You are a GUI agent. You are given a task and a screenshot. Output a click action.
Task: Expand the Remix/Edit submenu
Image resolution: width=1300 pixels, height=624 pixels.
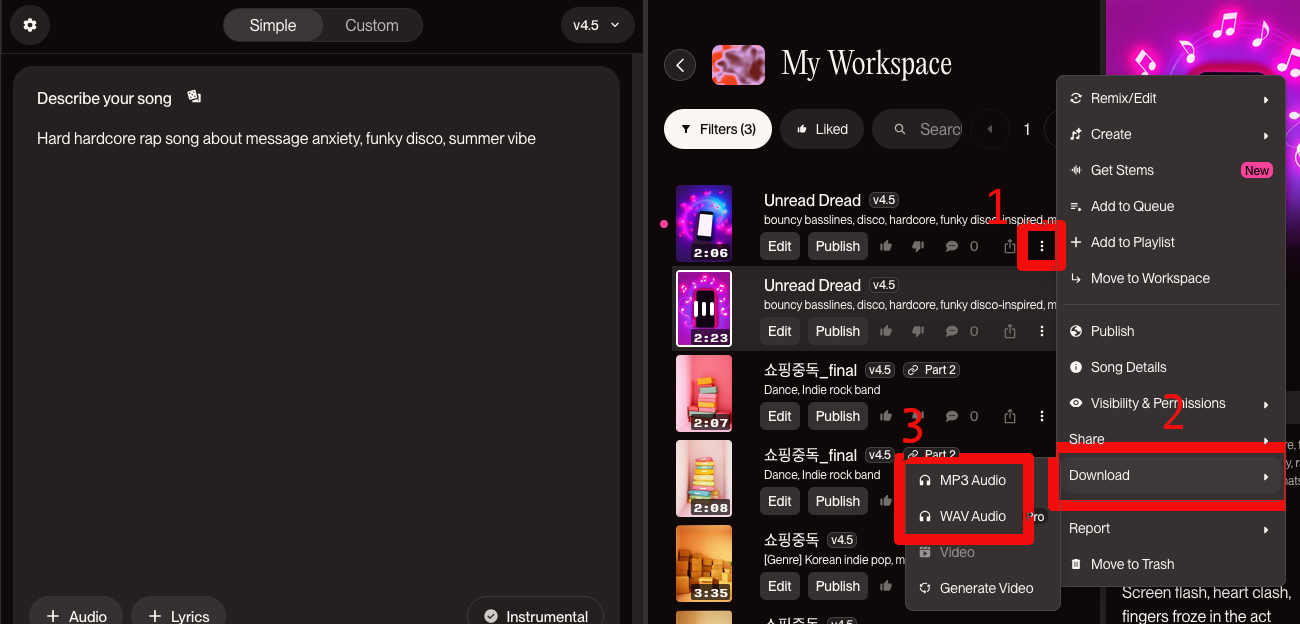1170,98
